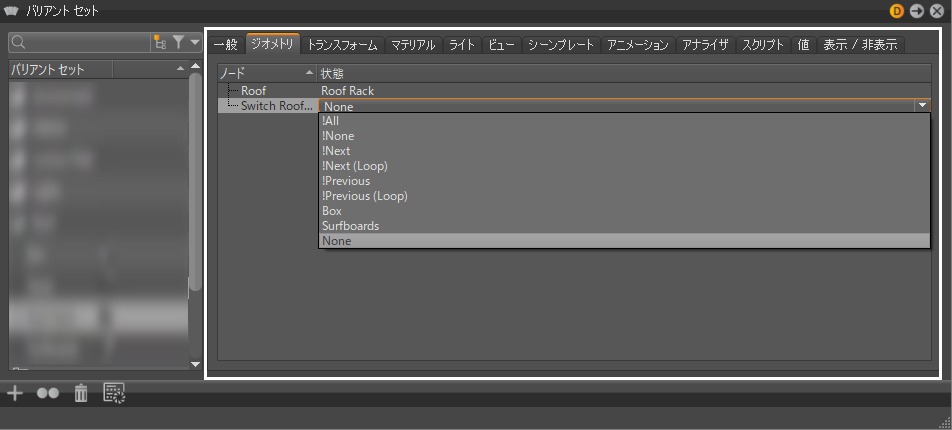
Task: Choose !All from the state dropdown
Action: 624,121
